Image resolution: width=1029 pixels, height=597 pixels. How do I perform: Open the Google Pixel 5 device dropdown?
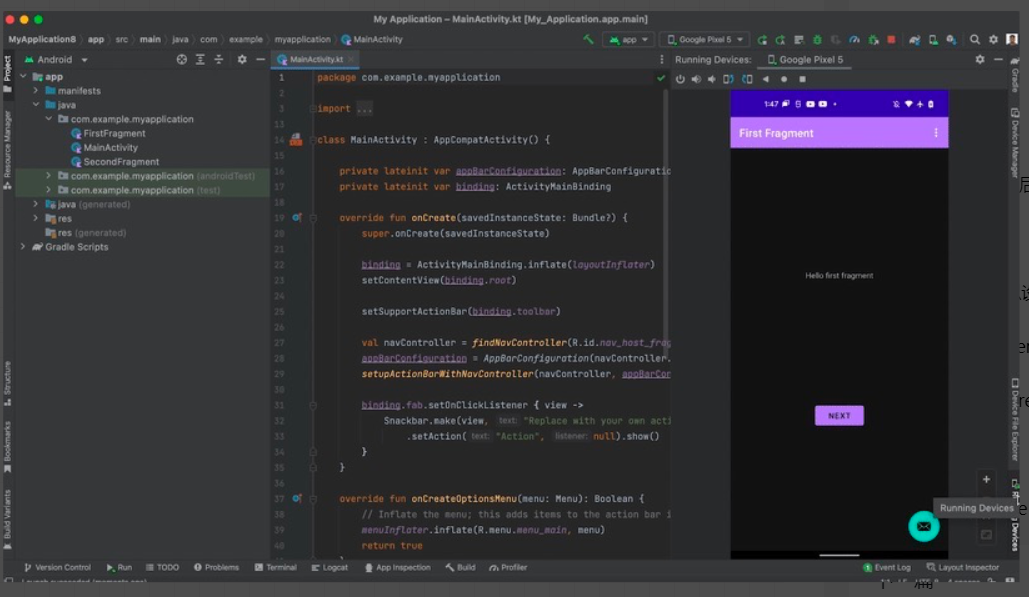tap(705, 39)
